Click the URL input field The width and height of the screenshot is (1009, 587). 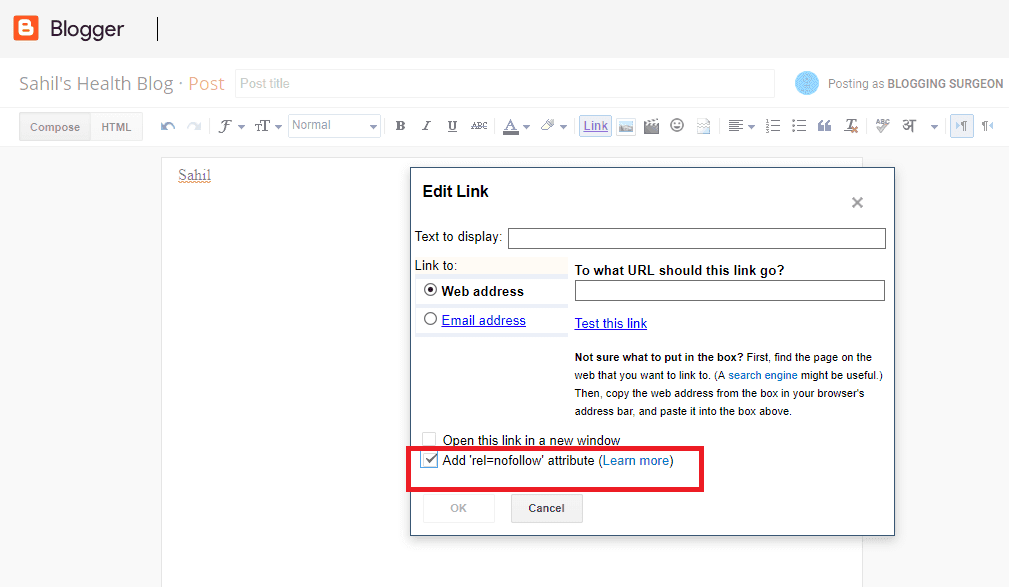[x=730, y=290]
